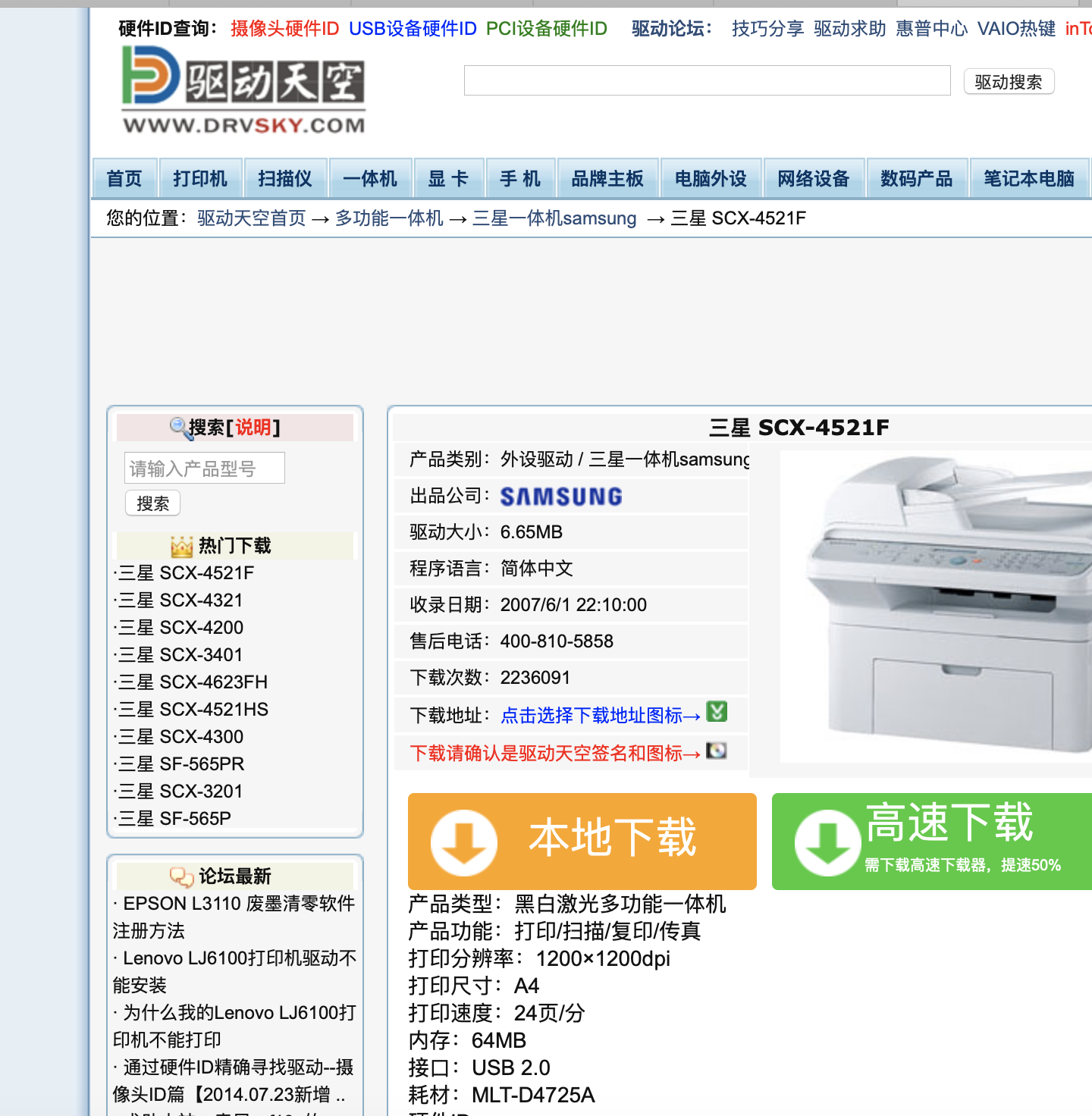Click the crown icon beside 热门下载

pos(182,546)
